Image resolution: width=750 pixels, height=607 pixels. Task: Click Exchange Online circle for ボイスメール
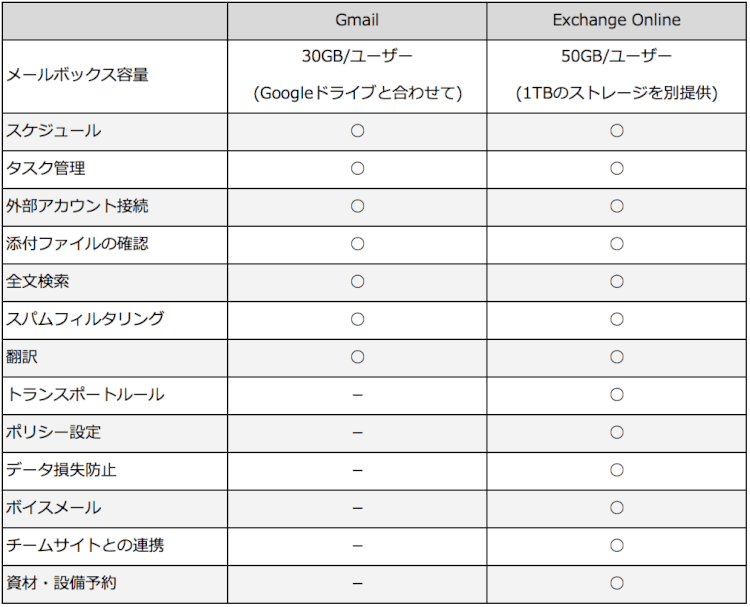point(617,507)
